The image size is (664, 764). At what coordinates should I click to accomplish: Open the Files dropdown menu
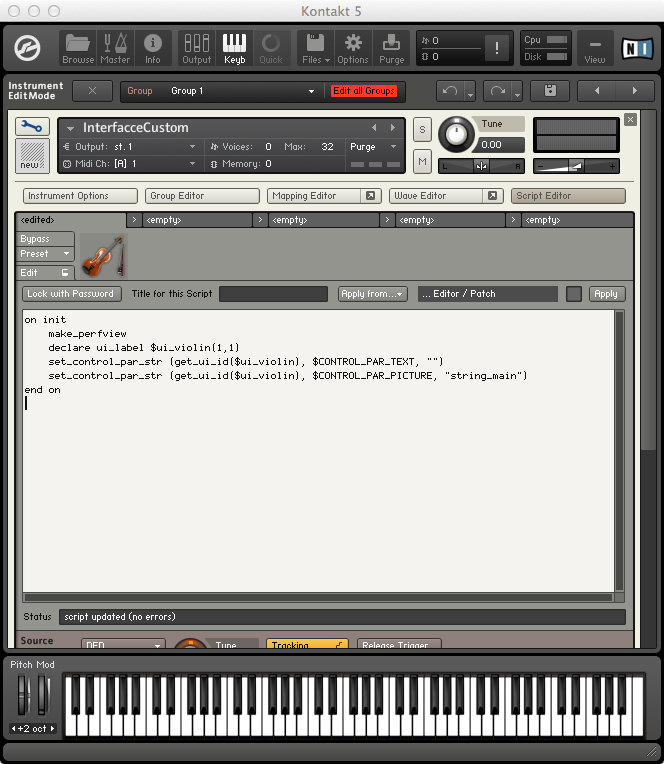click(x=315, y=47)
